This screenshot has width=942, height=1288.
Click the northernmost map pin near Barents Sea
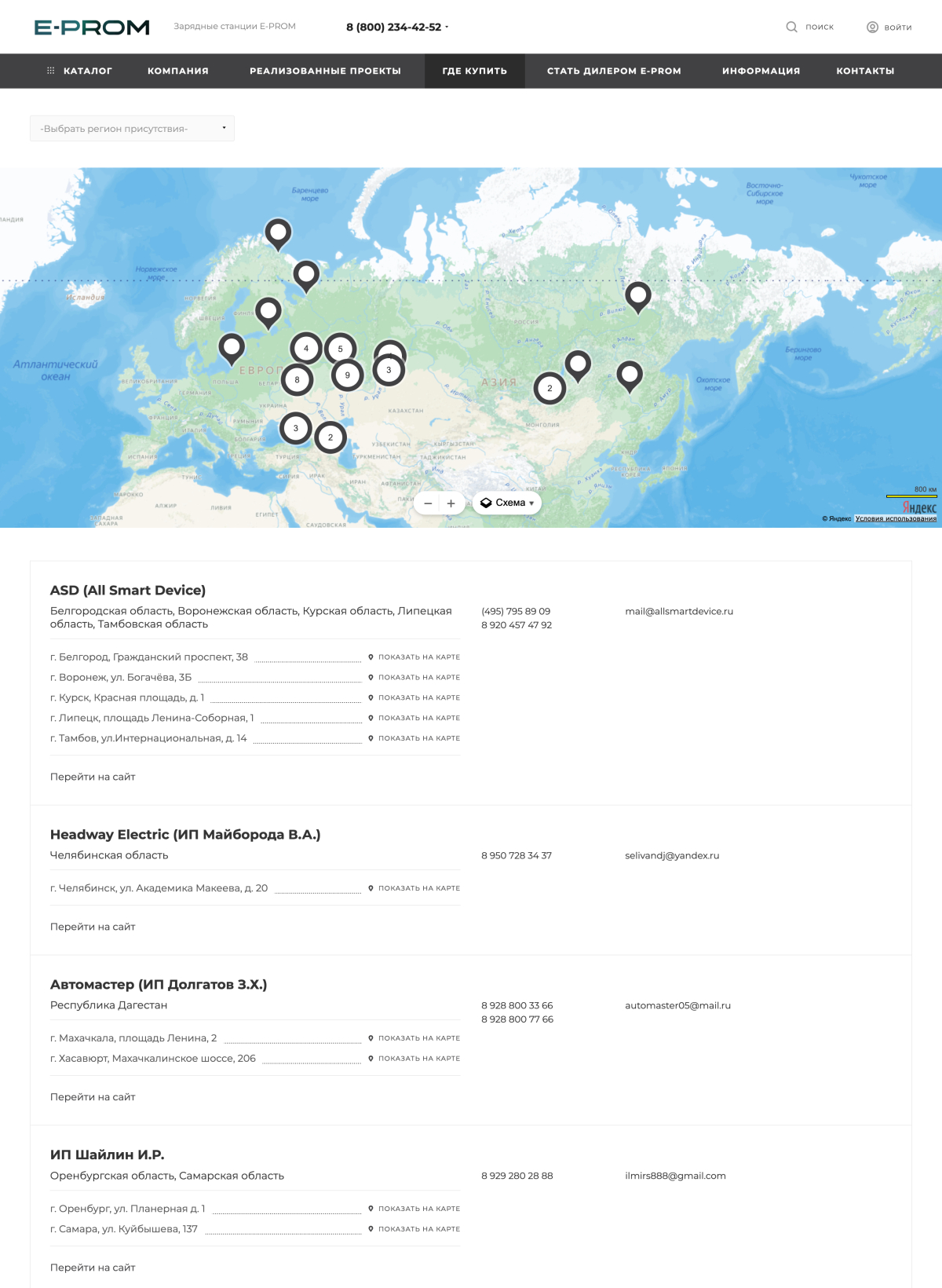click(278, 233)
